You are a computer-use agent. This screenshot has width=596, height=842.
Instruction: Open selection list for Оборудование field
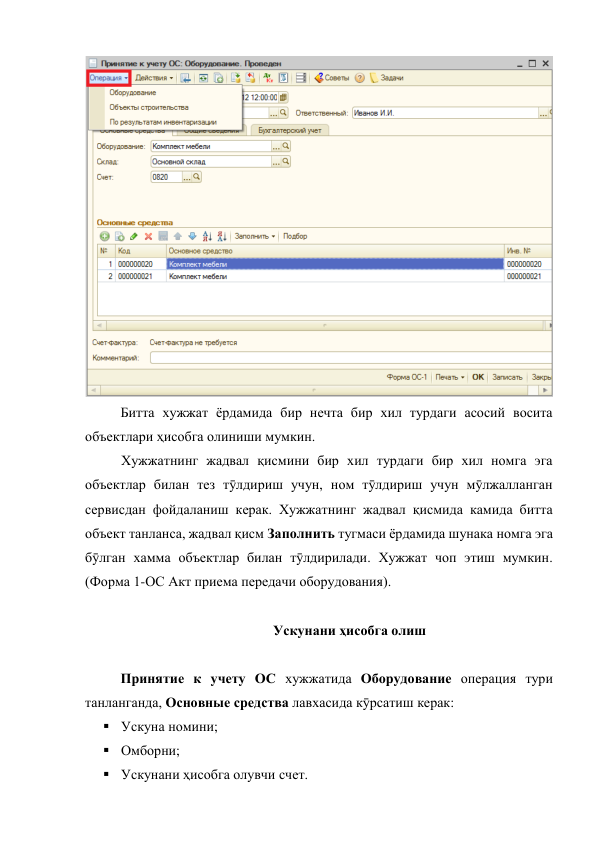276,146
